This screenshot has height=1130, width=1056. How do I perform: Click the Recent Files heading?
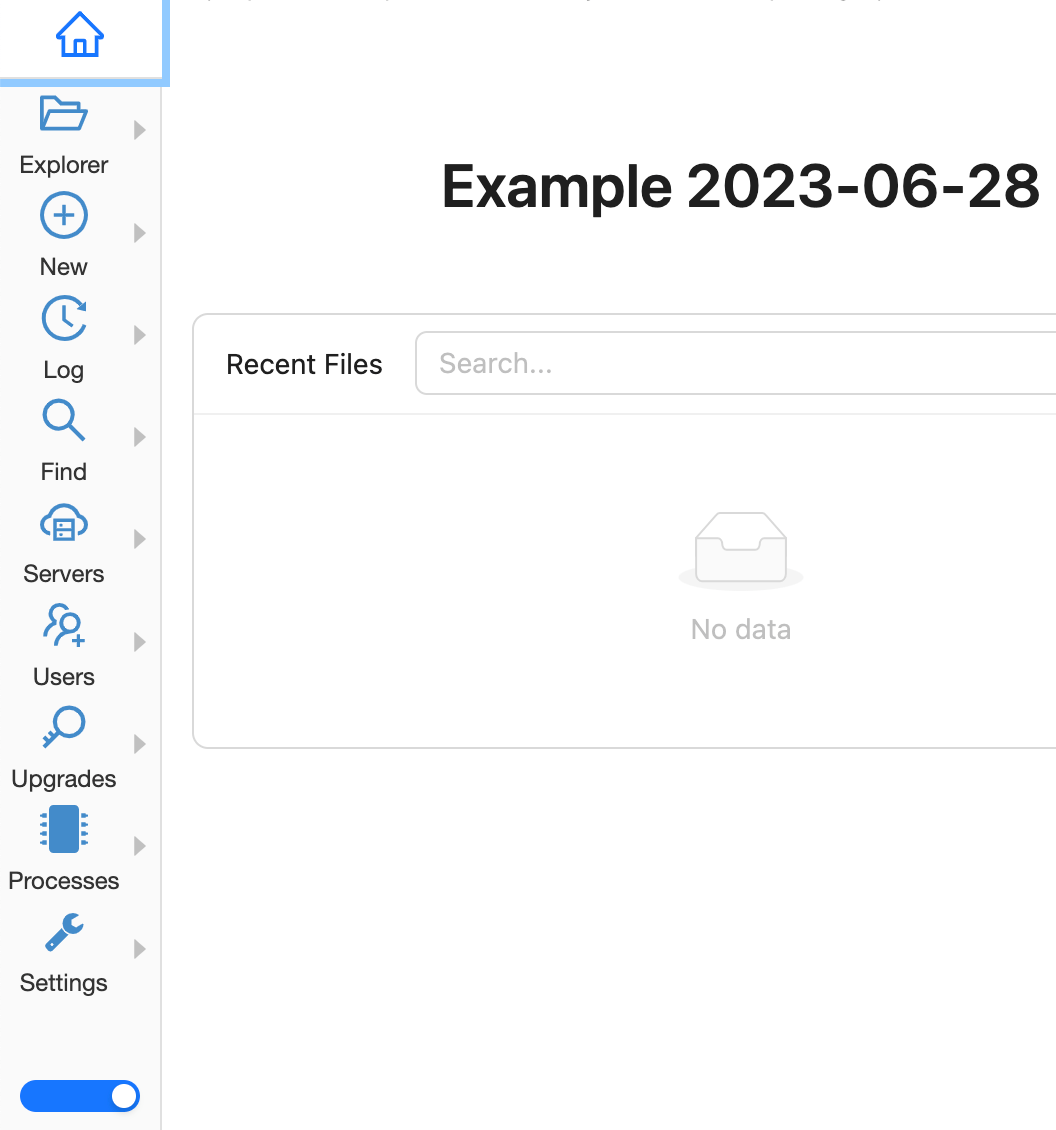point(304,364)
